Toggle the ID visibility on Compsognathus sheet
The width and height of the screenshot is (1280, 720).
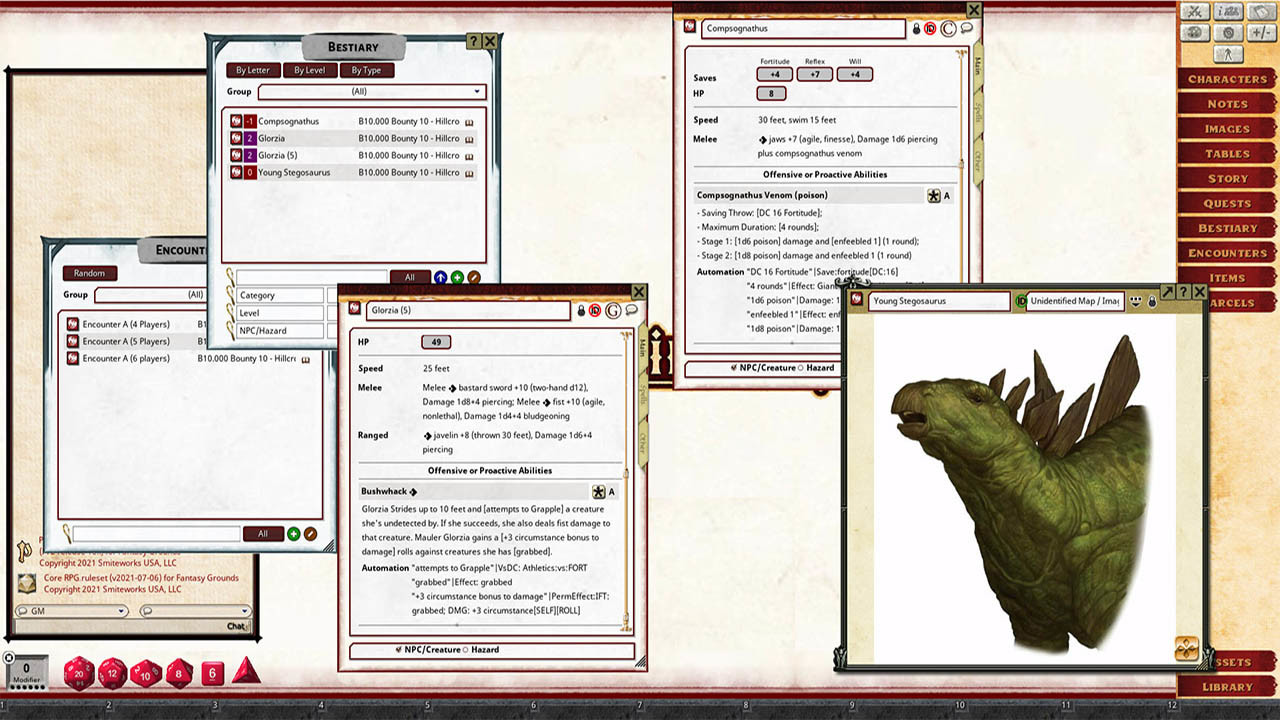(929, 28)
